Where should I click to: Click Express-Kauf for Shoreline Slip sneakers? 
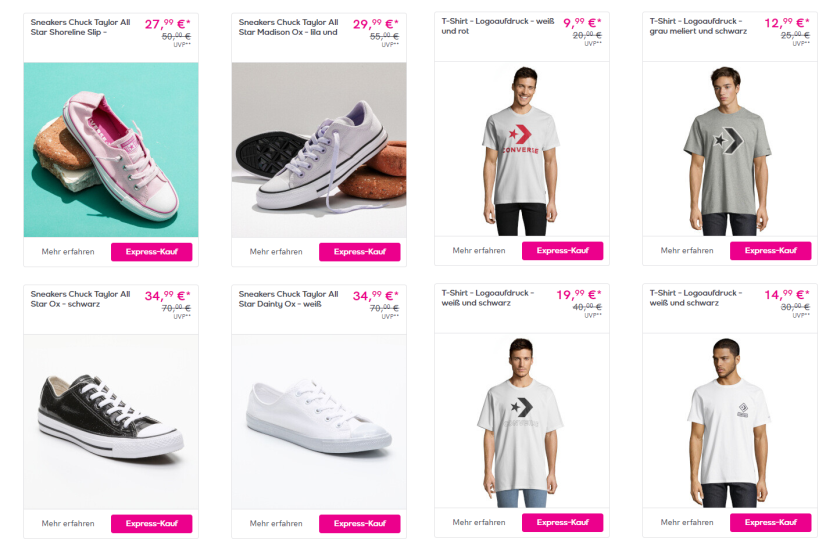[x=151, y=251]
